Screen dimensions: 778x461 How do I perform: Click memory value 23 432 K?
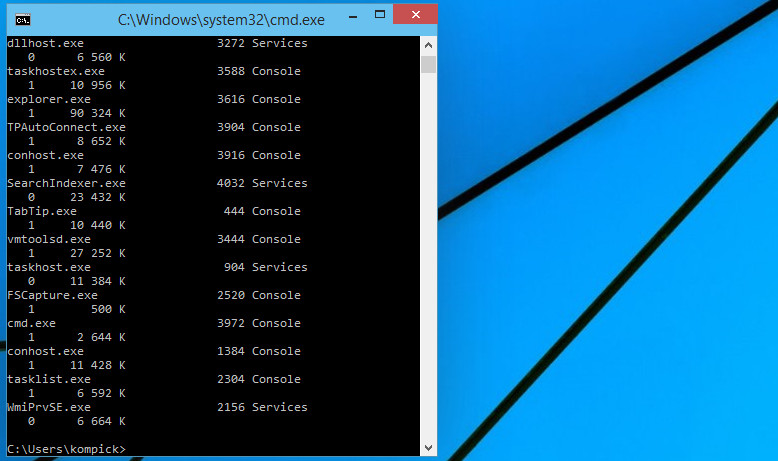click(97, 197)
